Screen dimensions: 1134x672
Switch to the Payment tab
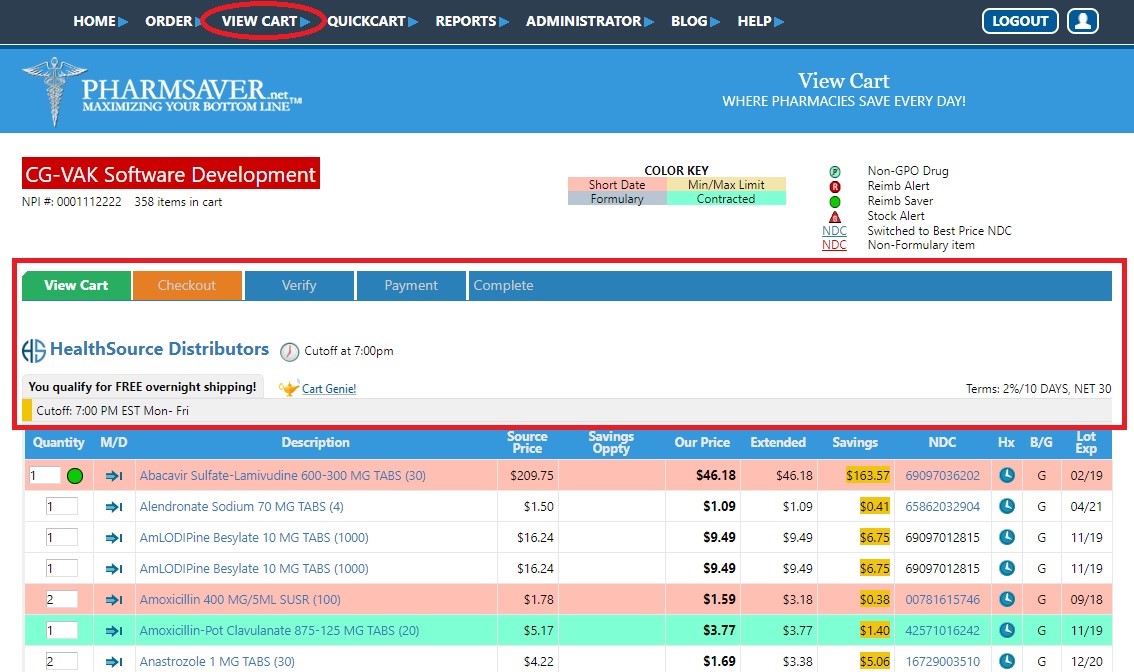click(412, 285)
